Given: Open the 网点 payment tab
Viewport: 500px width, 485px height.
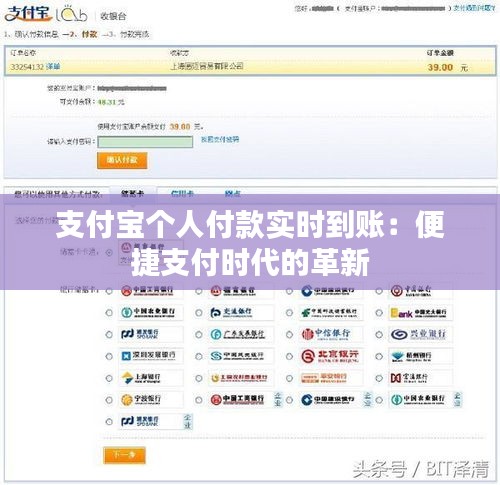Looking at the screenshot, I should pyautogui.click(x=233, y=193).
